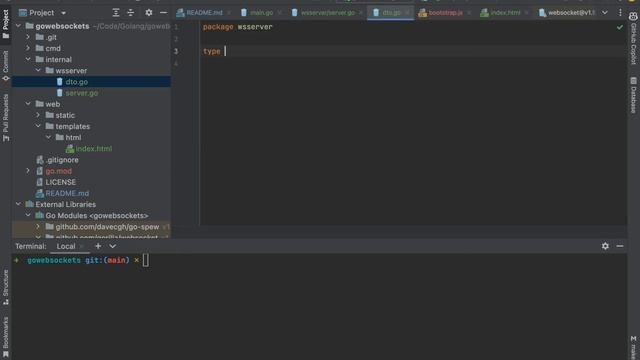Close the dto.go editor tab
This screenshot has width=640, height=360.
(407, 13)
